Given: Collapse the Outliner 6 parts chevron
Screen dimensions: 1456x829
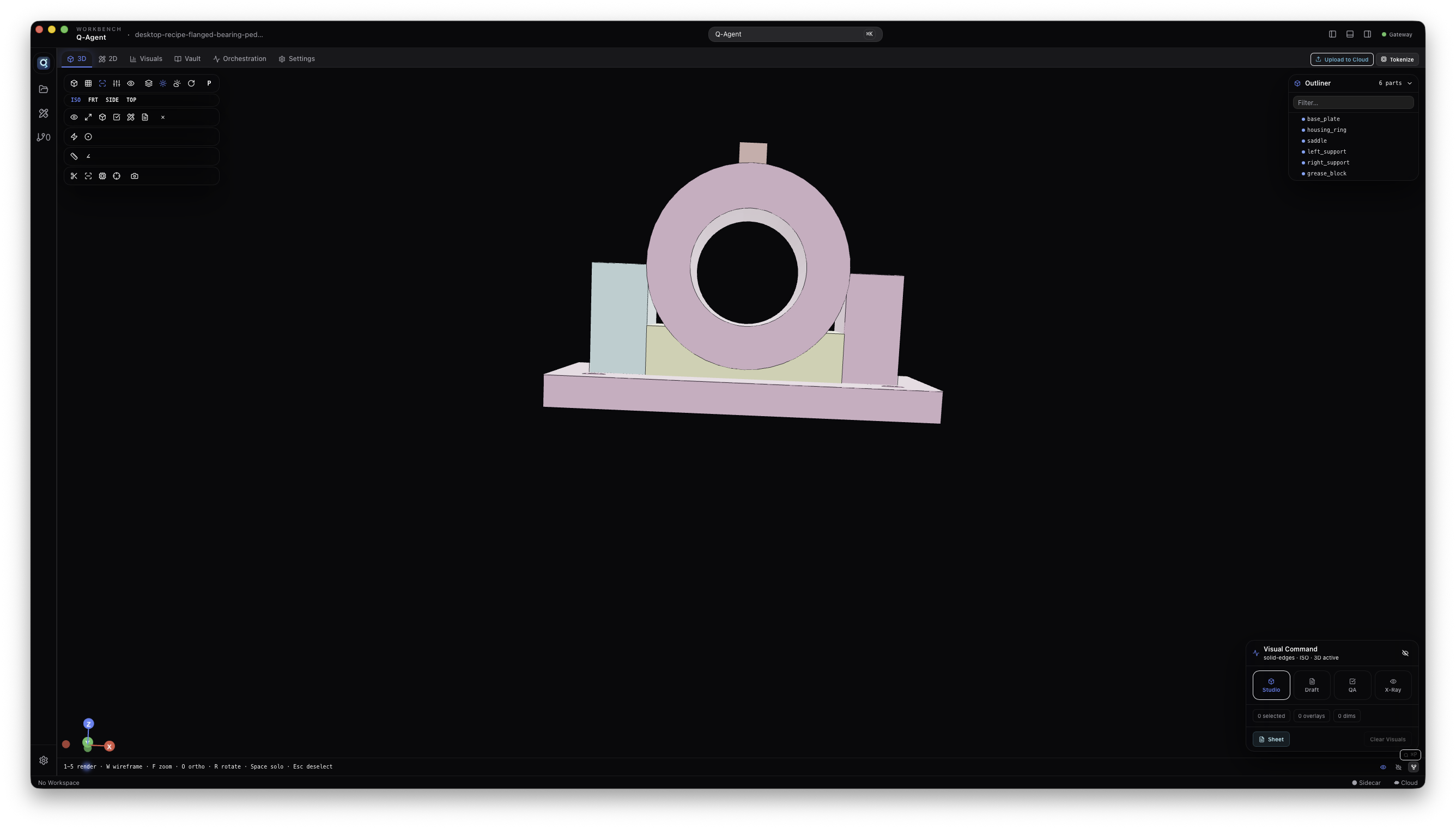Looking at the screenshot, I should [x=1410, y=83].
